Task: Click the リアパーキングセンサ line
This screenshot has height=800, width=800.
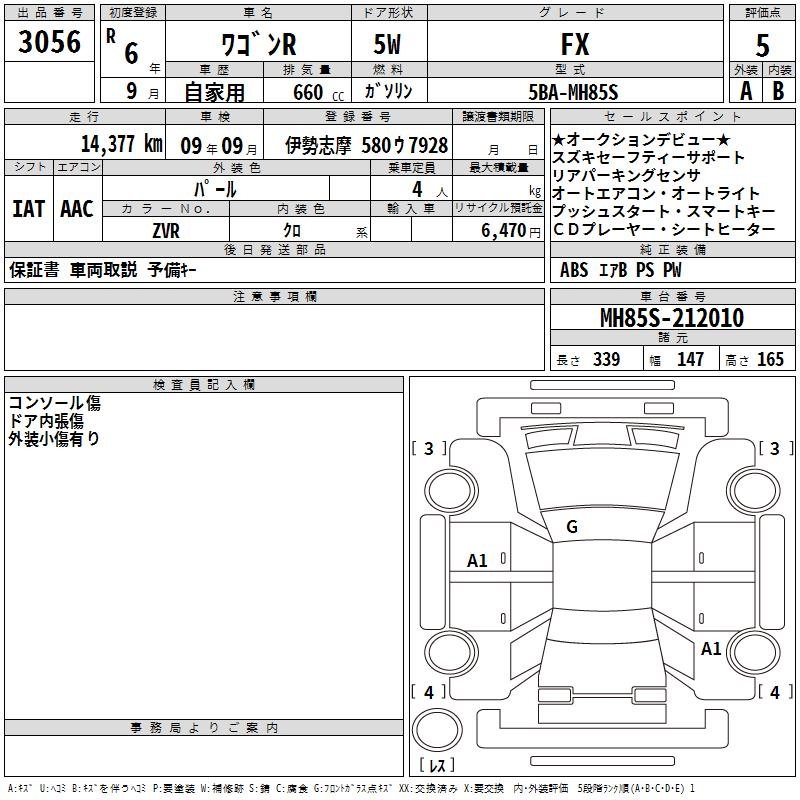Action: tap(626, 175)
